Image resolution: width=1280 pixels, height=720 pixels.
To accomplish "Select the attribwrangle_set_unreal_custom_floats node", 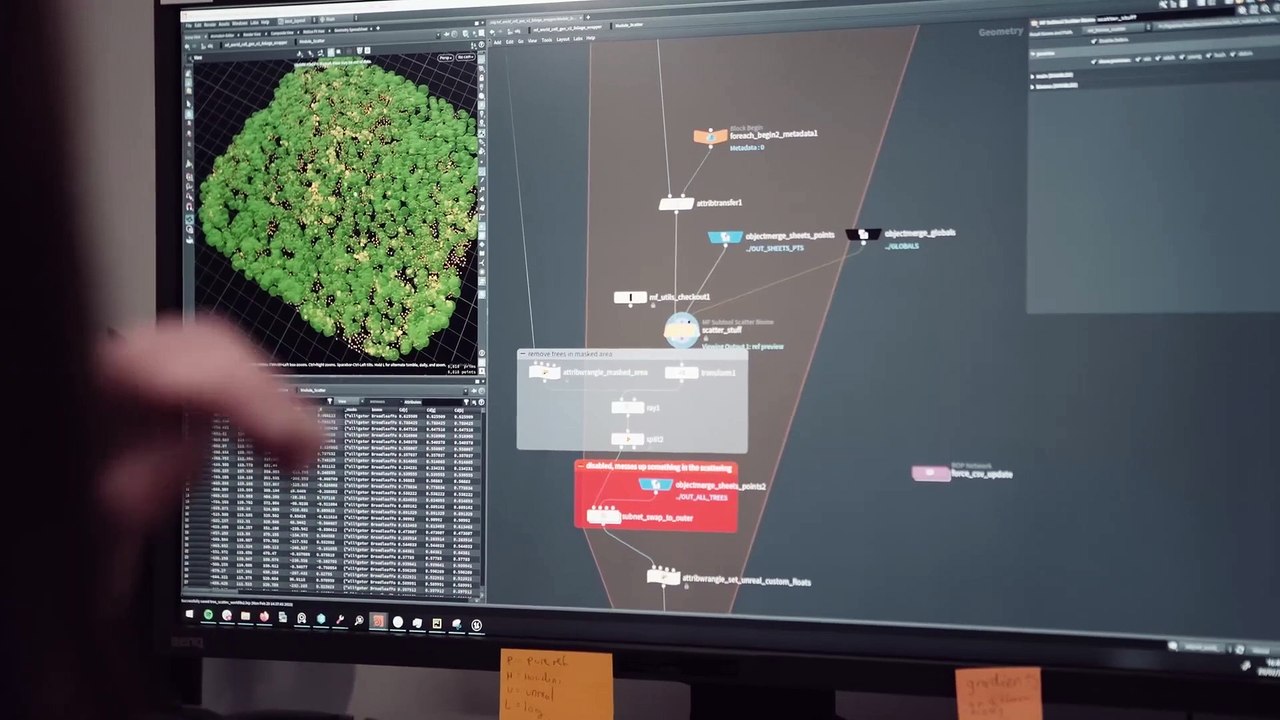I will pos(663,576).
